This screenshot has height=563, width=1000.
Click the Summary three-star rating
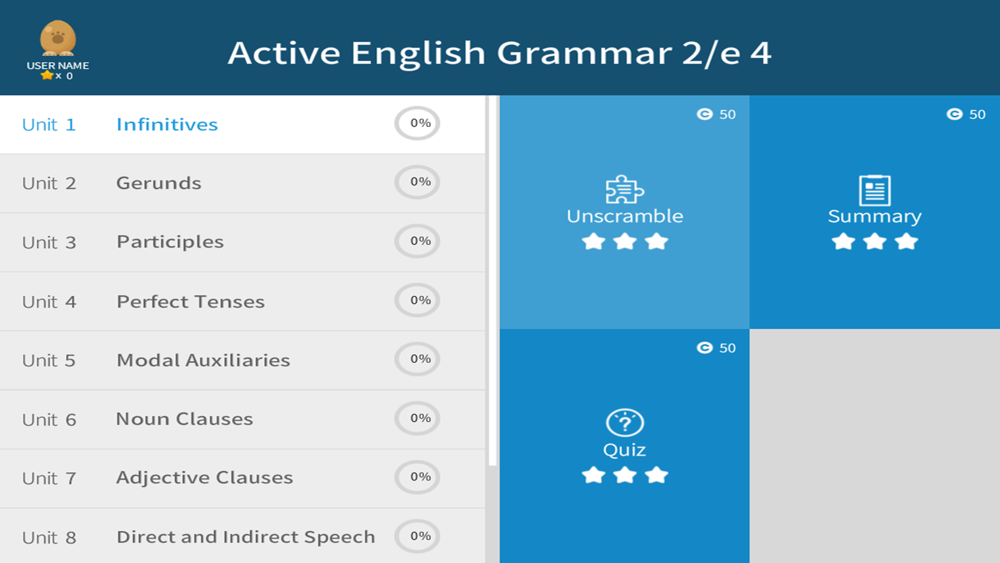click(x=874, y=242)
